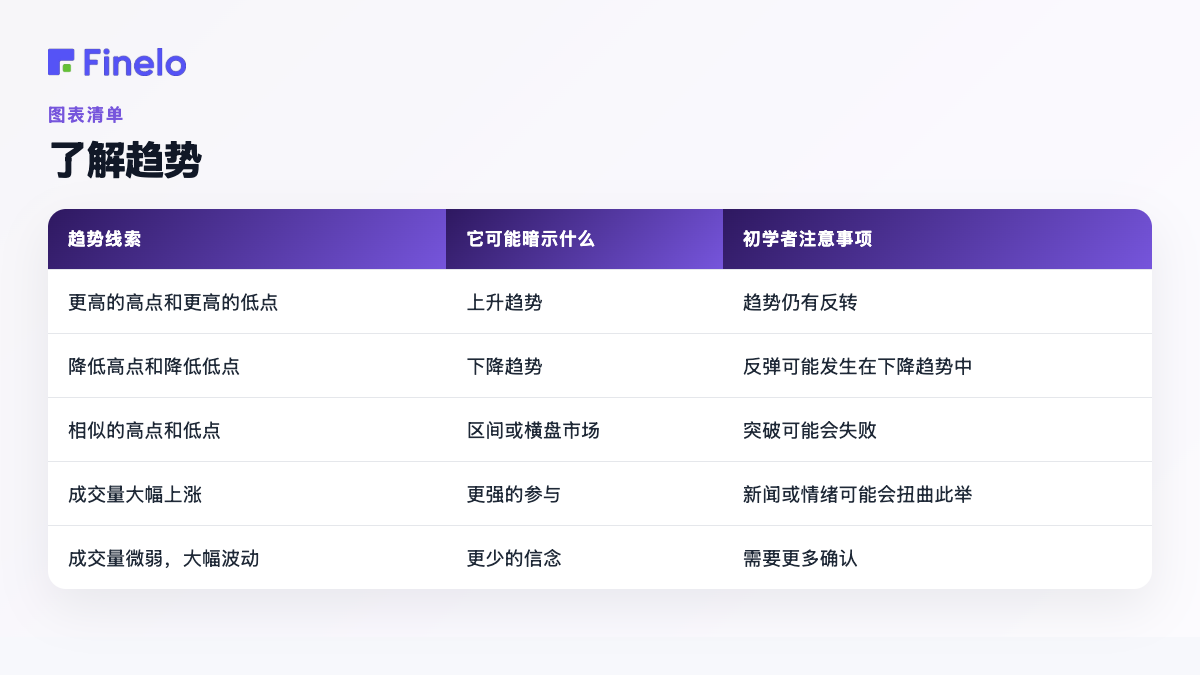Select the cell 趋势仍有反转
The width and height of the screenshot is (1200, 675).
(x=937, y=302)
